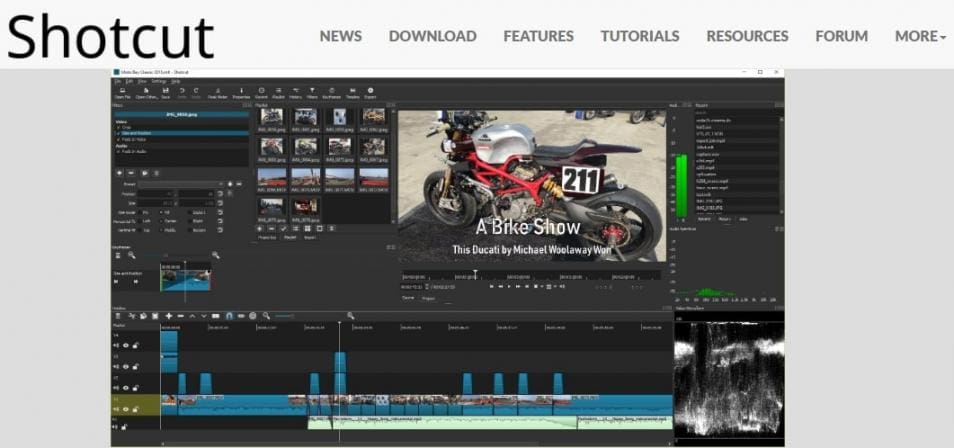
Task: Click the Open File toolbar icon
Action: tap(122, 92)
